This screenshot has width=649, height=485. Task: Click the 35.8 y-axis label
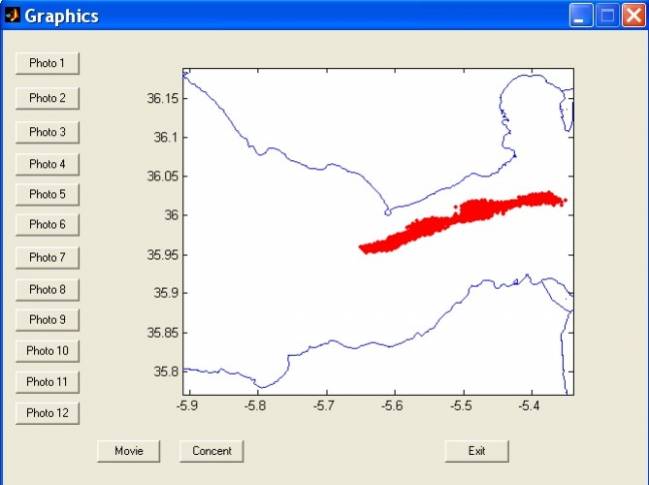(166, 372)
